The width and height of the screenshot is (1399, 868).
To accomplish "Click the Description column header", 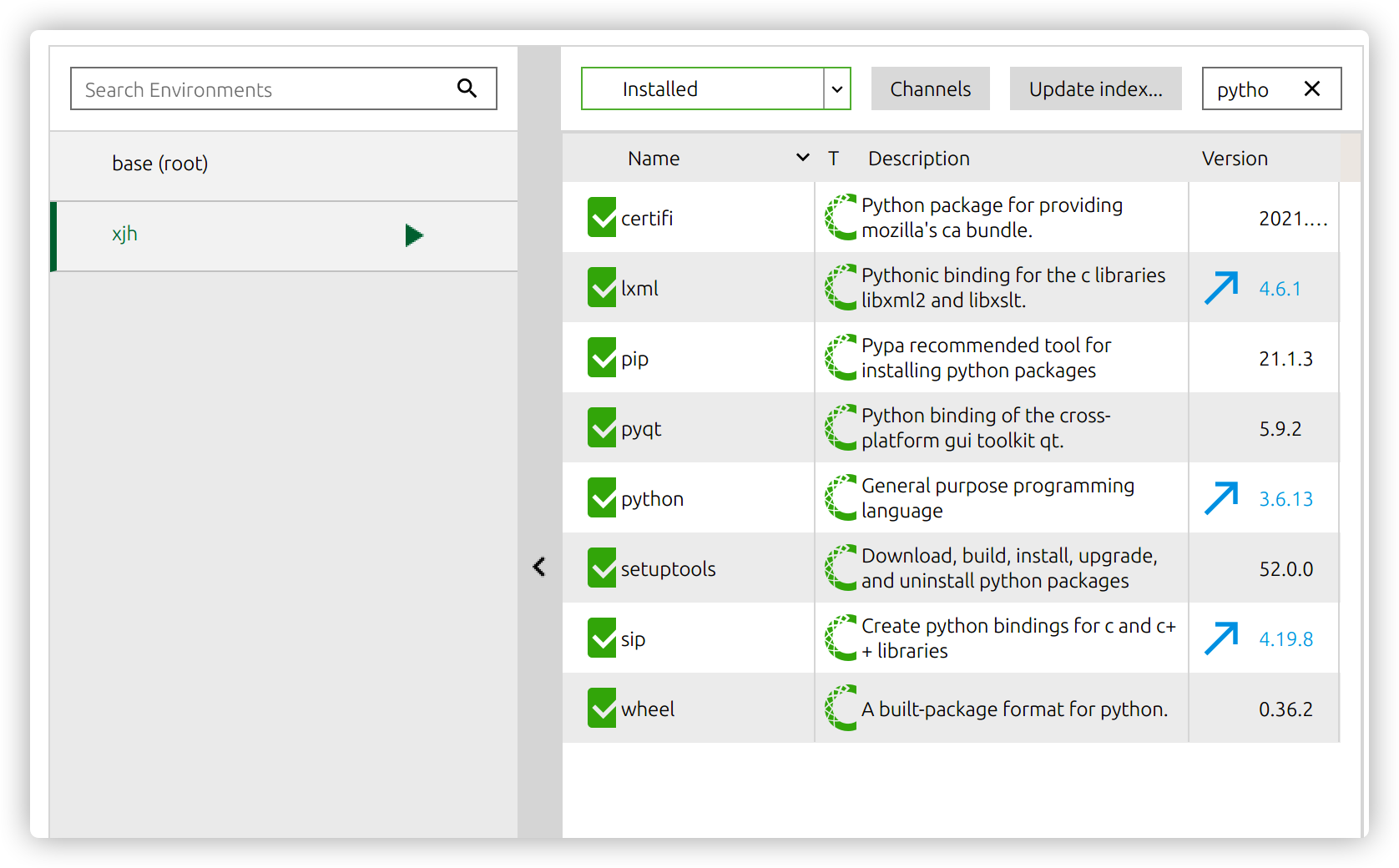I will coord(919,159).
